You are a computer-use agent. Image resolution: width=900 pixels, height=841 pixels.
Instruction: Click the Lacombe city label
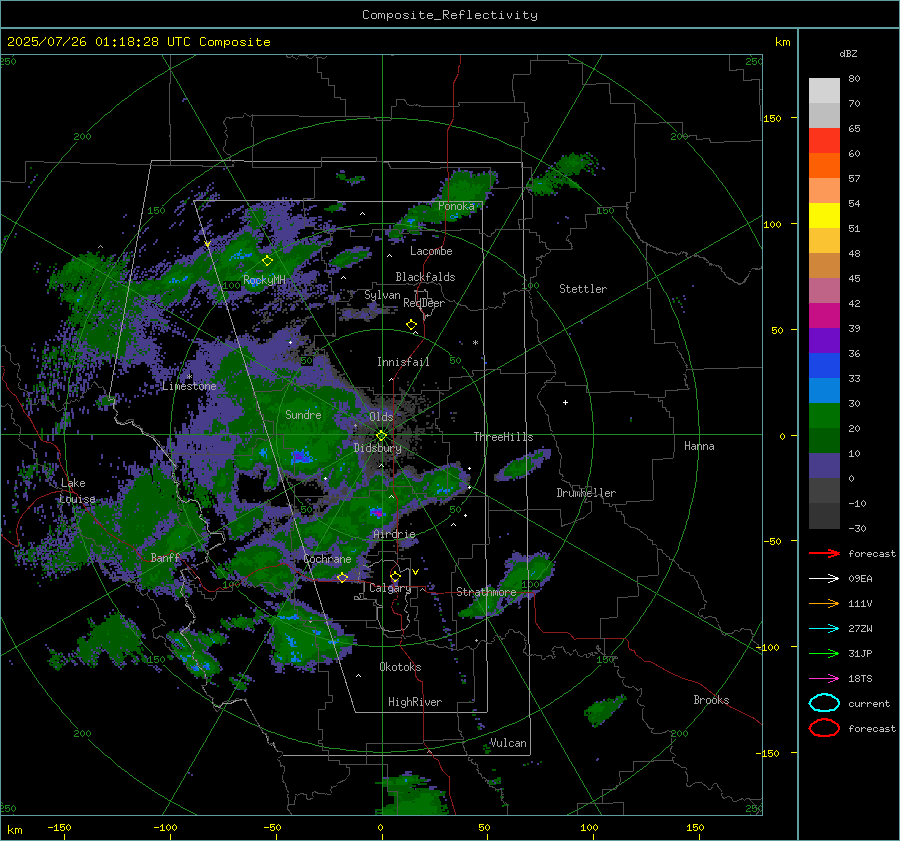tap(431, 251)
